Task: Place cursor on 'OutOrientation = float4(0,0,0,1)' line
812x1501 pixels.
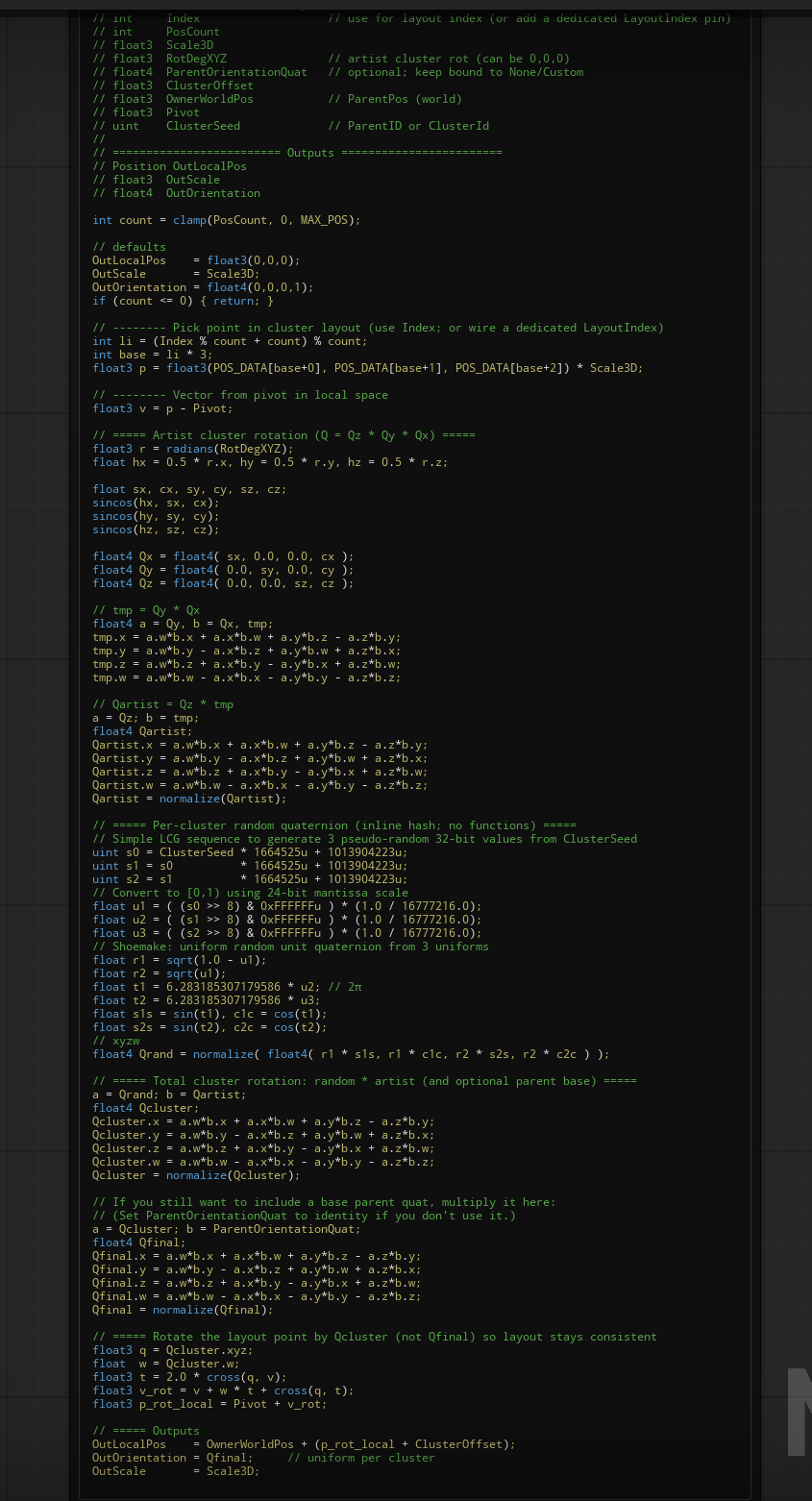Action: click(x=203, y=287)
